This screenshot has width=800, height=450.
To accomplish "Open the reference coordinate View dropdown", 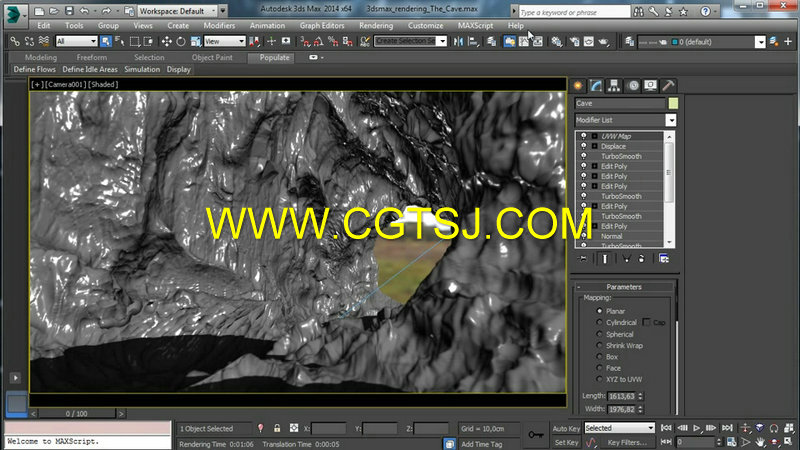I will 224,41.
